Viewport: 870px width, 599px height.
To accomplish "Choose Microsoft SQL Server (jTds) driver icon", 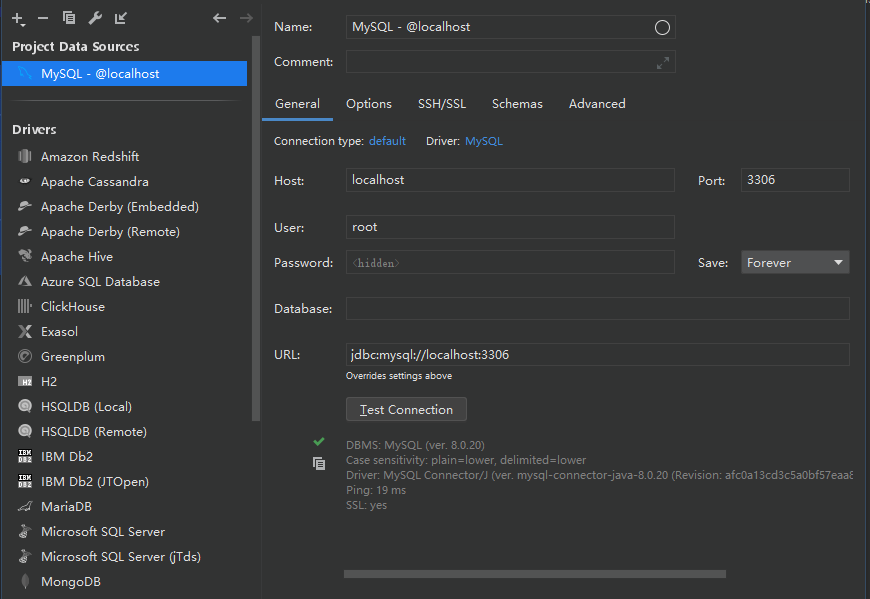I will pyautogui.click(x=25, y=556).
